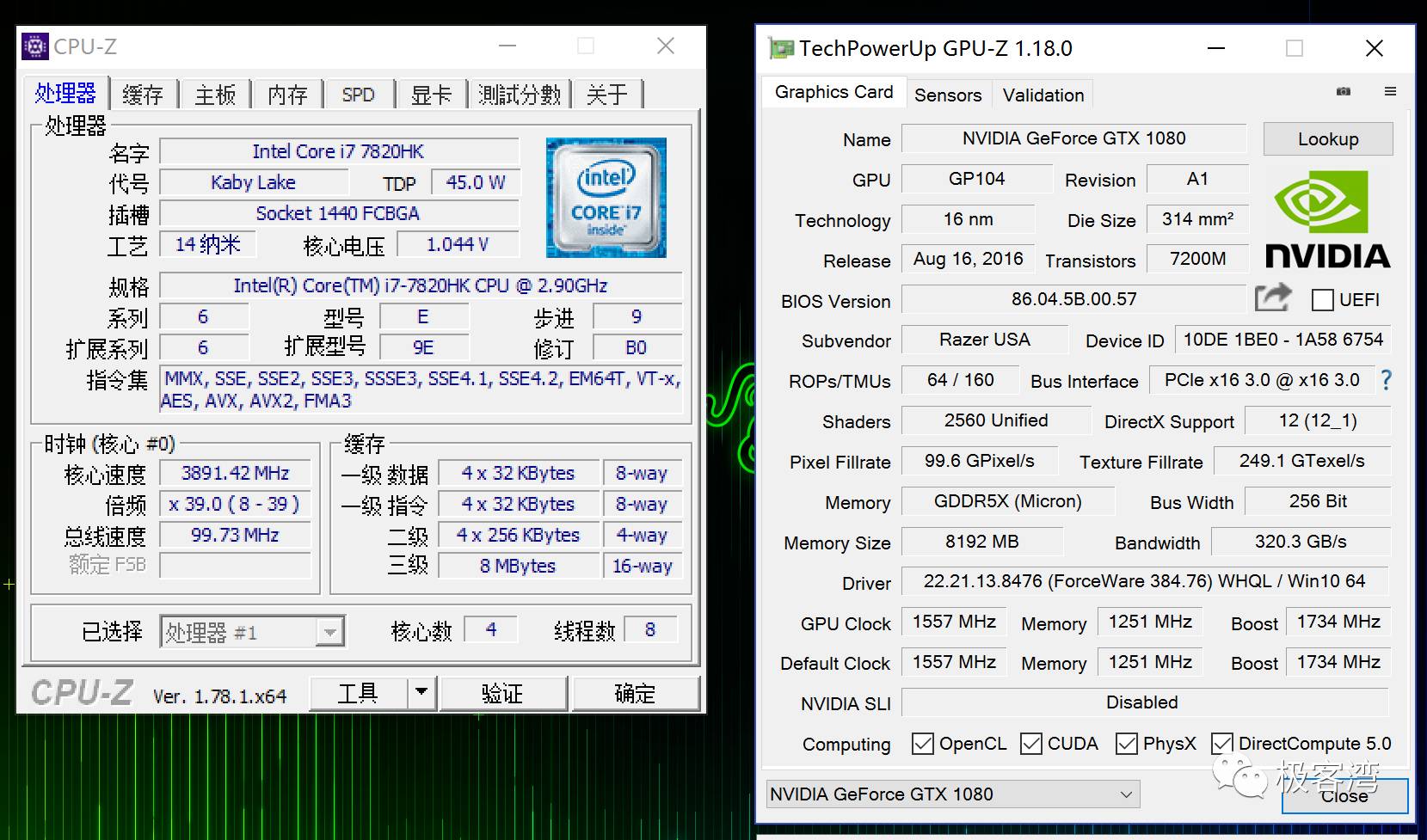Click the Lookup button

coord(1327,138)
